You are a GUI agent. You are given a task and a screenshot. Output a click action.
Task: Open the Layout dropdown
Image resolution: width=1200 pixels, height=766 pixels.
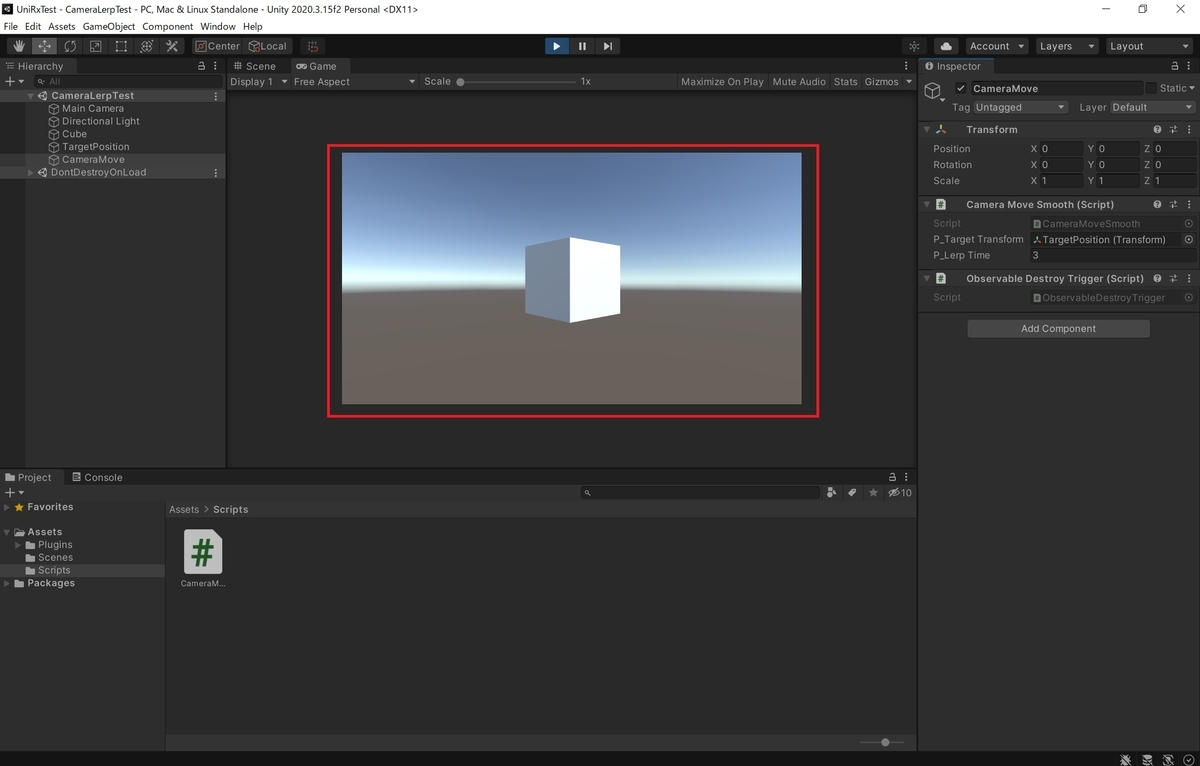pyautogui.click(x=1148, y=46)
